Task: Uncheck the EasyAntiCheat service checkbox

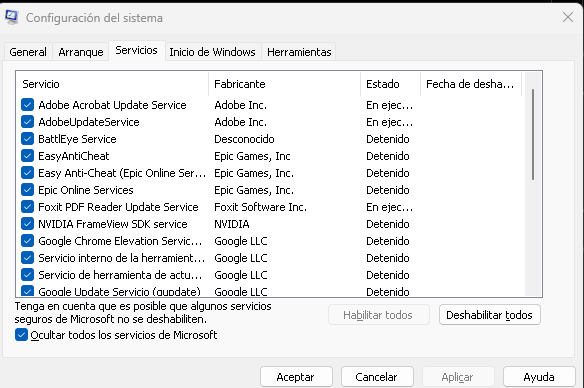Action: click(28, 156)
